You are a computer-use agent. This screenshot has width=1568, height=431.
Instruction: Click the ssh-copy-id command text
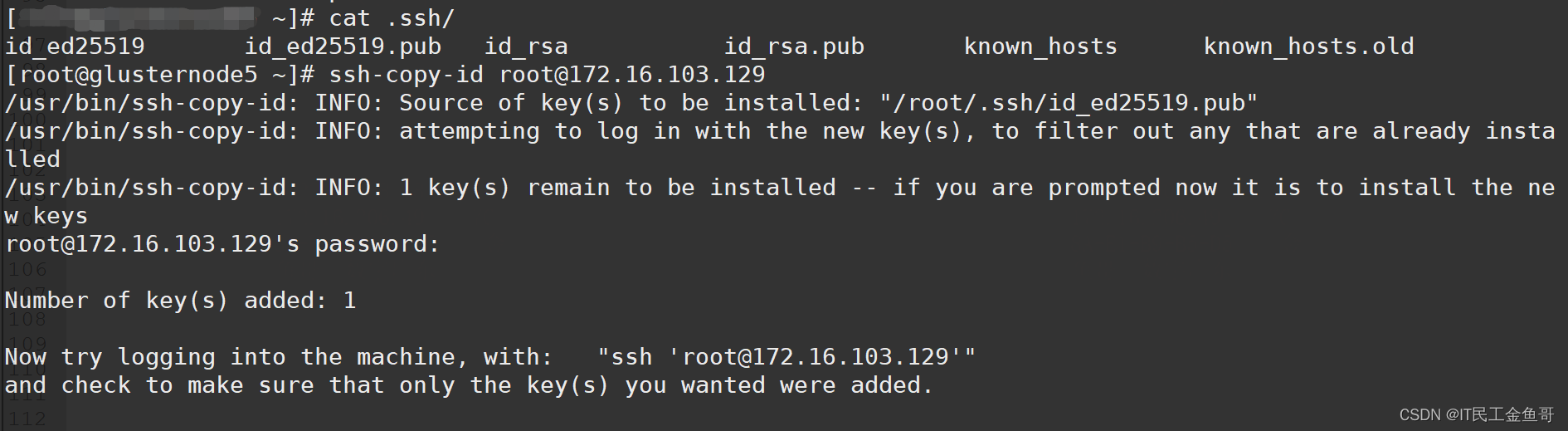pos(547,75)
